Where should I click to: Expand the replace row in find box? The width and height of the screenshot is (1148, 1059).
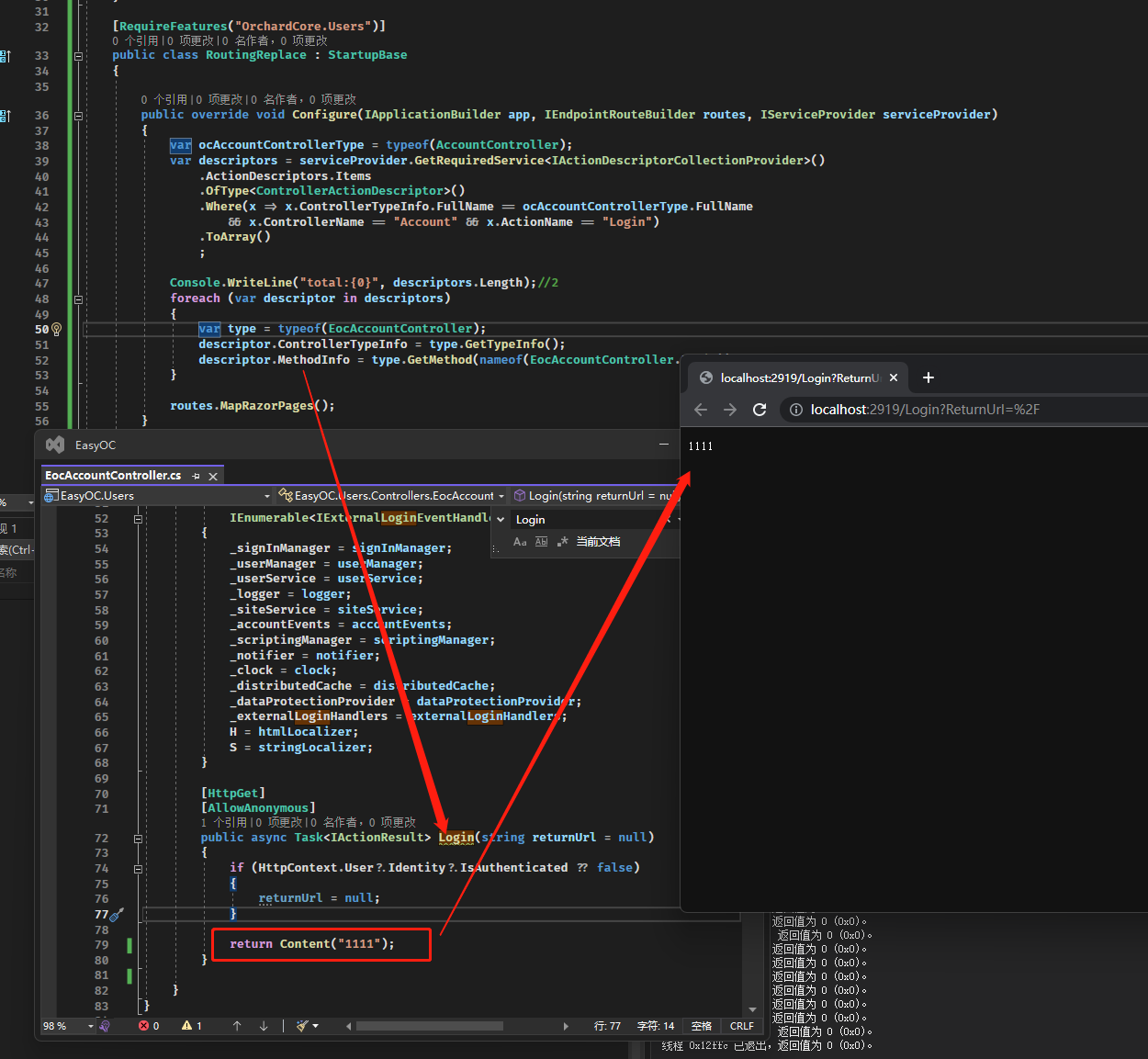[501, 520]
